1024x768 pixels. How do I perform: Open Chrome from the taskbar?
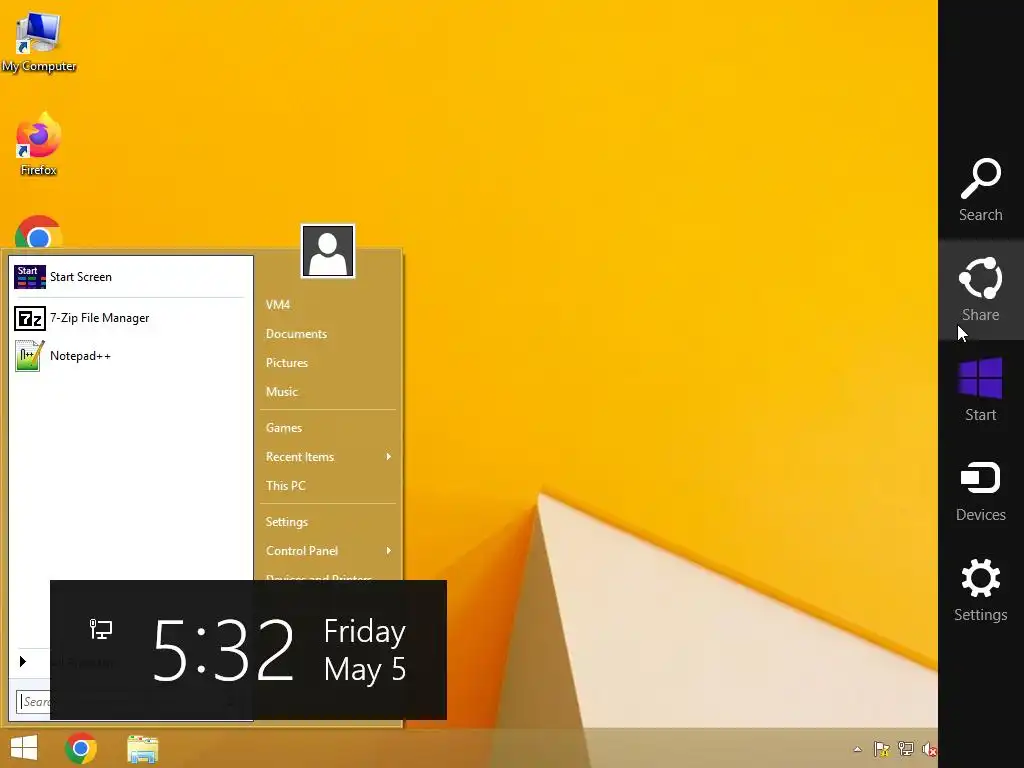tap(81, 748)
